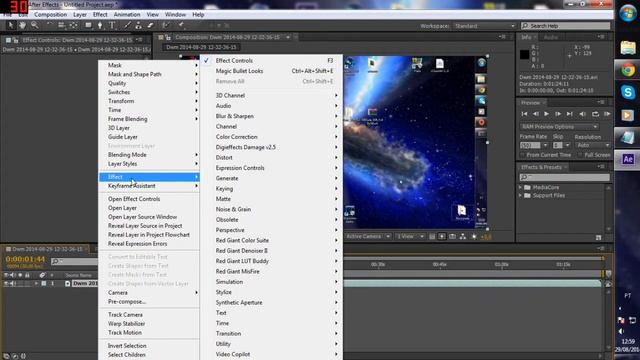640x360 pixels.
Task: Start RAM preview button
Action: 607,114
